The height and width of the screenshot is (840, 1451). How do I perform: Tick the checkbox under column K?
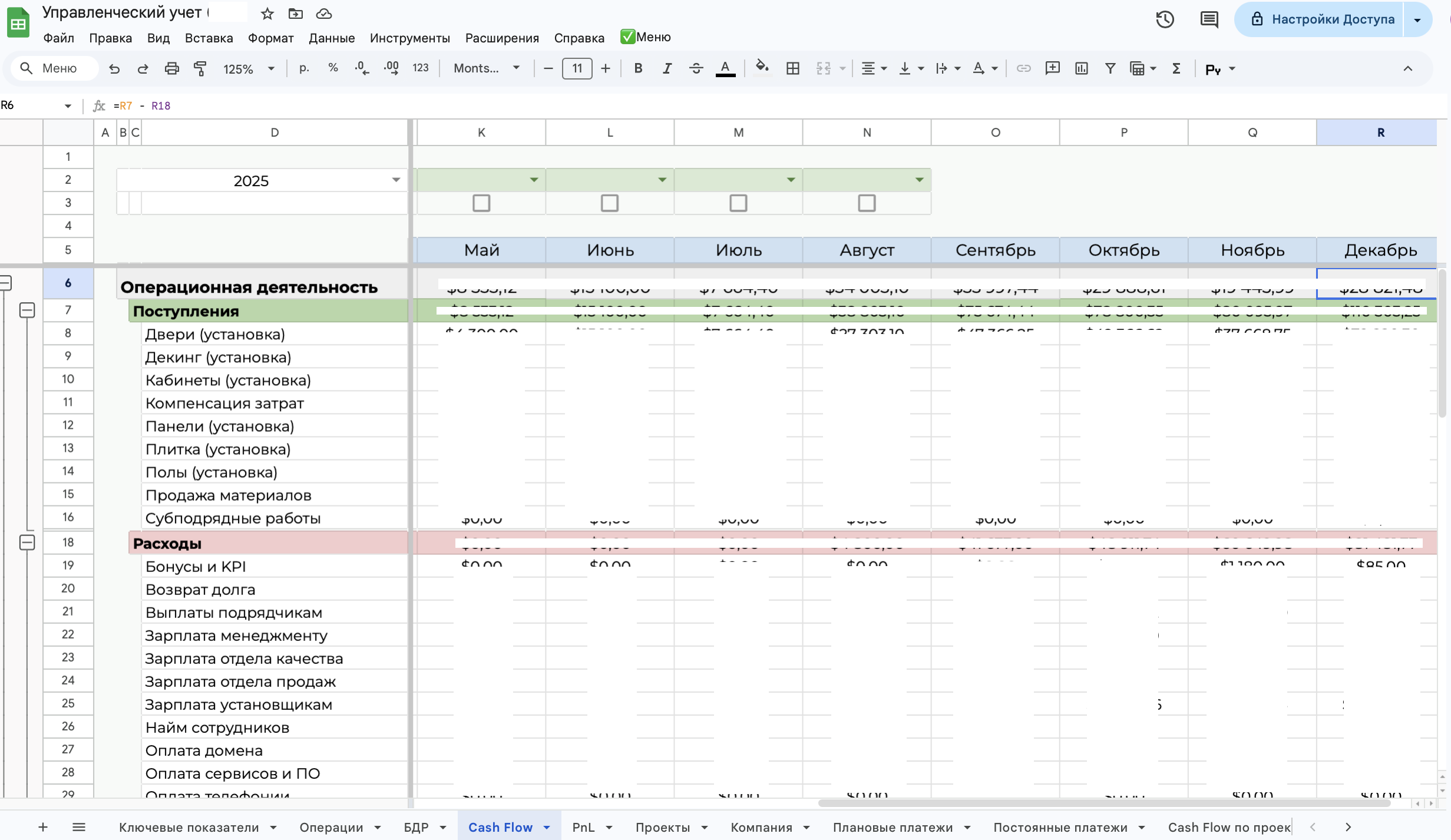pyautogui.click(x=481, y=203)
